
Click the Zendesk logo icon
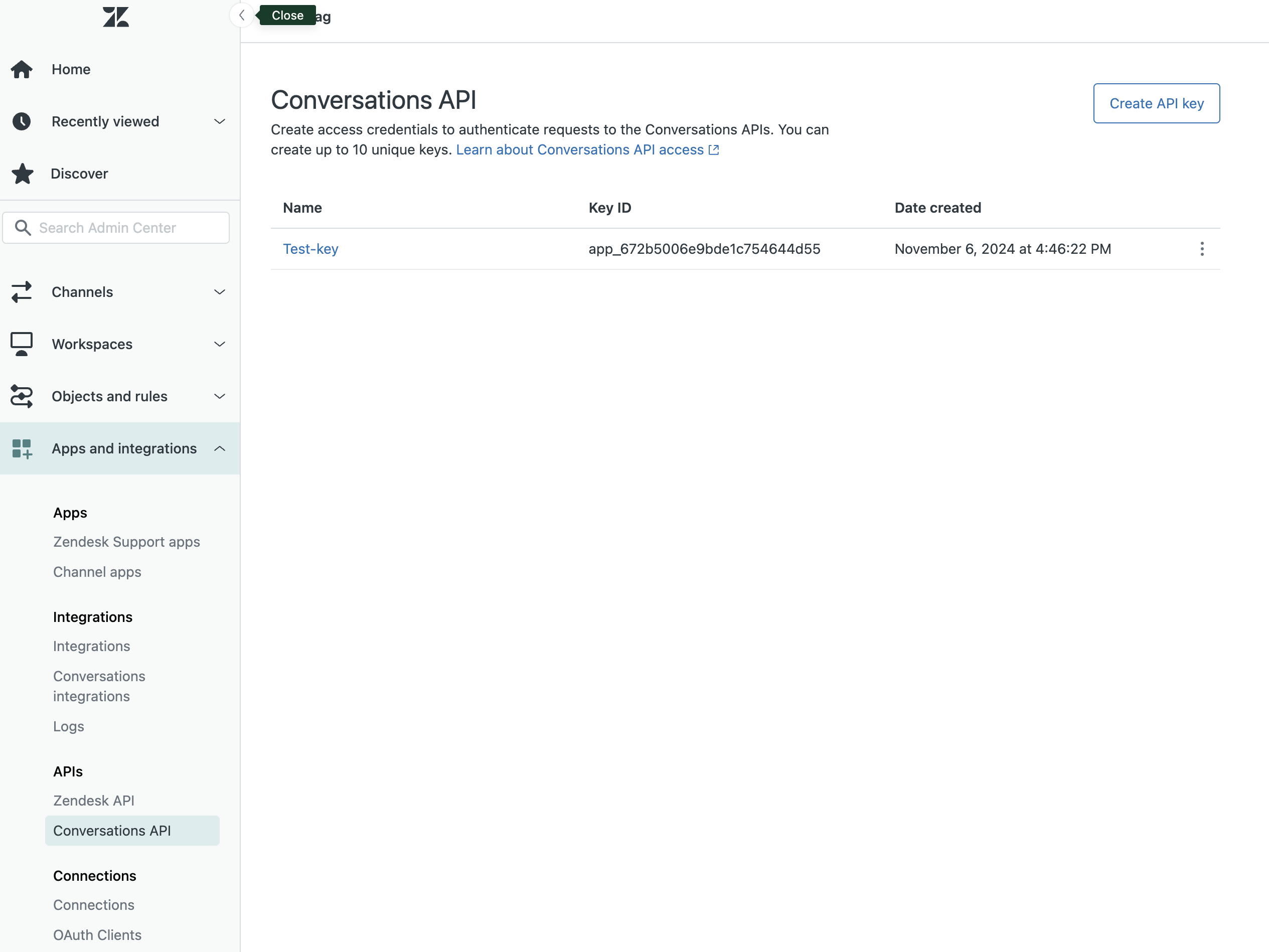[115, 17]
